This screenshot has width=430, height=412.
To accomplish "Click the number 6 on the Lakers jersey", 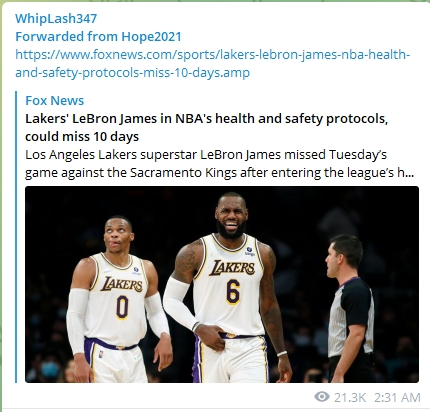I will [x=233, y=292].
